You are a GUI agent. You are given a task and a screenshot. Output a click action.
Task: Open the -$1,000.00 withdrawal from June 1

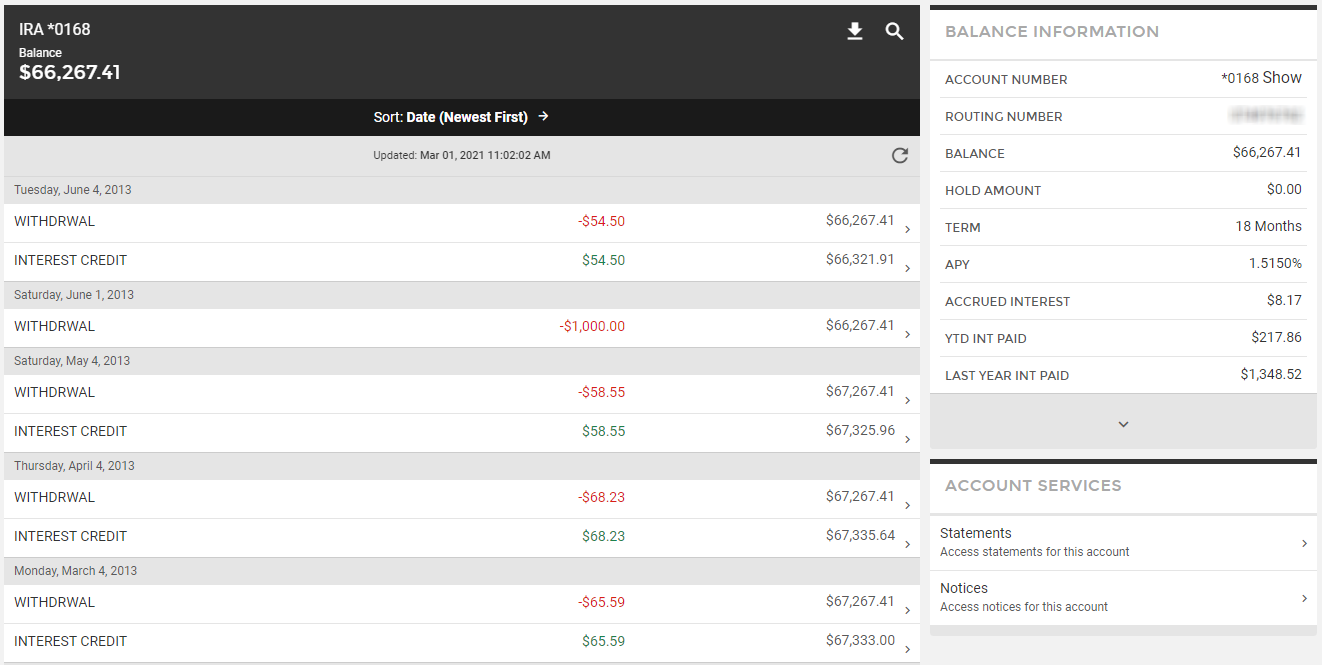click(x=460, y=327)
